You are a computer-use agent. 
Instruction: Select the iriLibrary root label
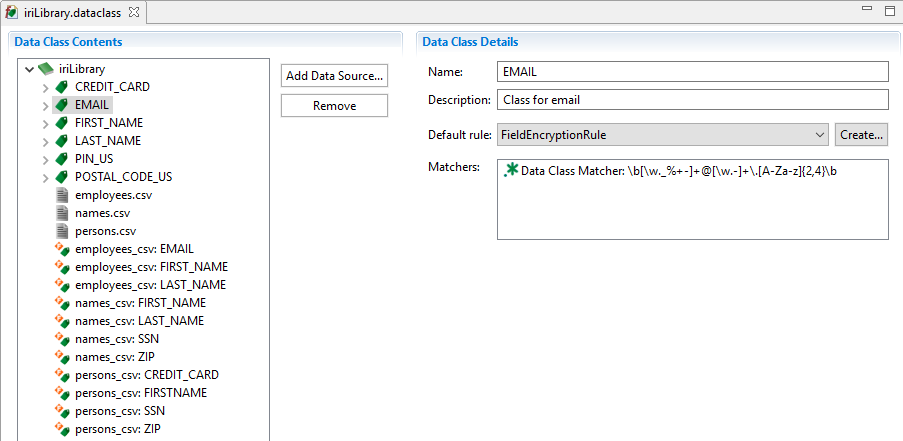click(x=82, y=69)
